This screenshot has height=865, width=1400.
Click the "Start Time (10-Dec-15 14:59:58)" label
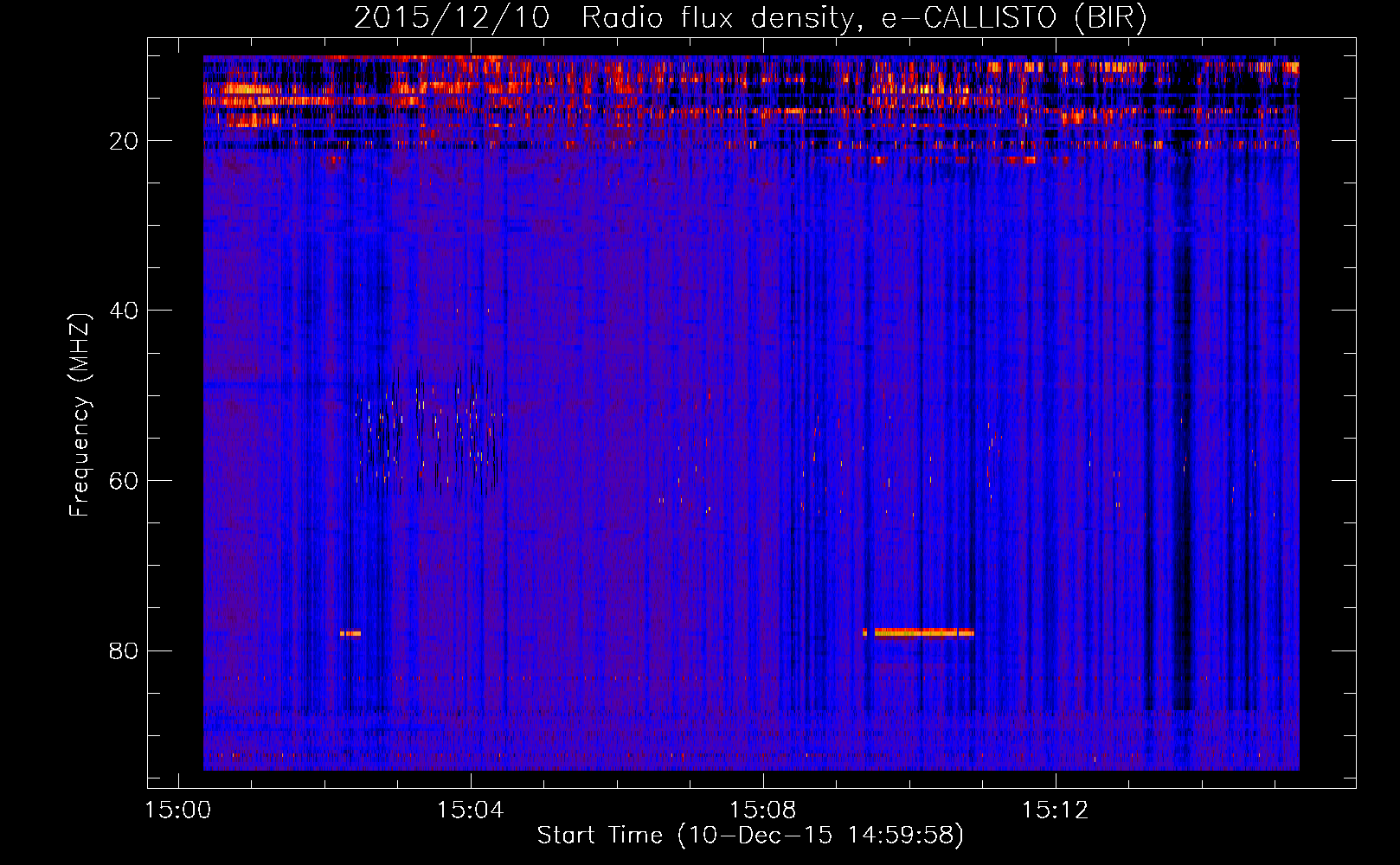750,835
